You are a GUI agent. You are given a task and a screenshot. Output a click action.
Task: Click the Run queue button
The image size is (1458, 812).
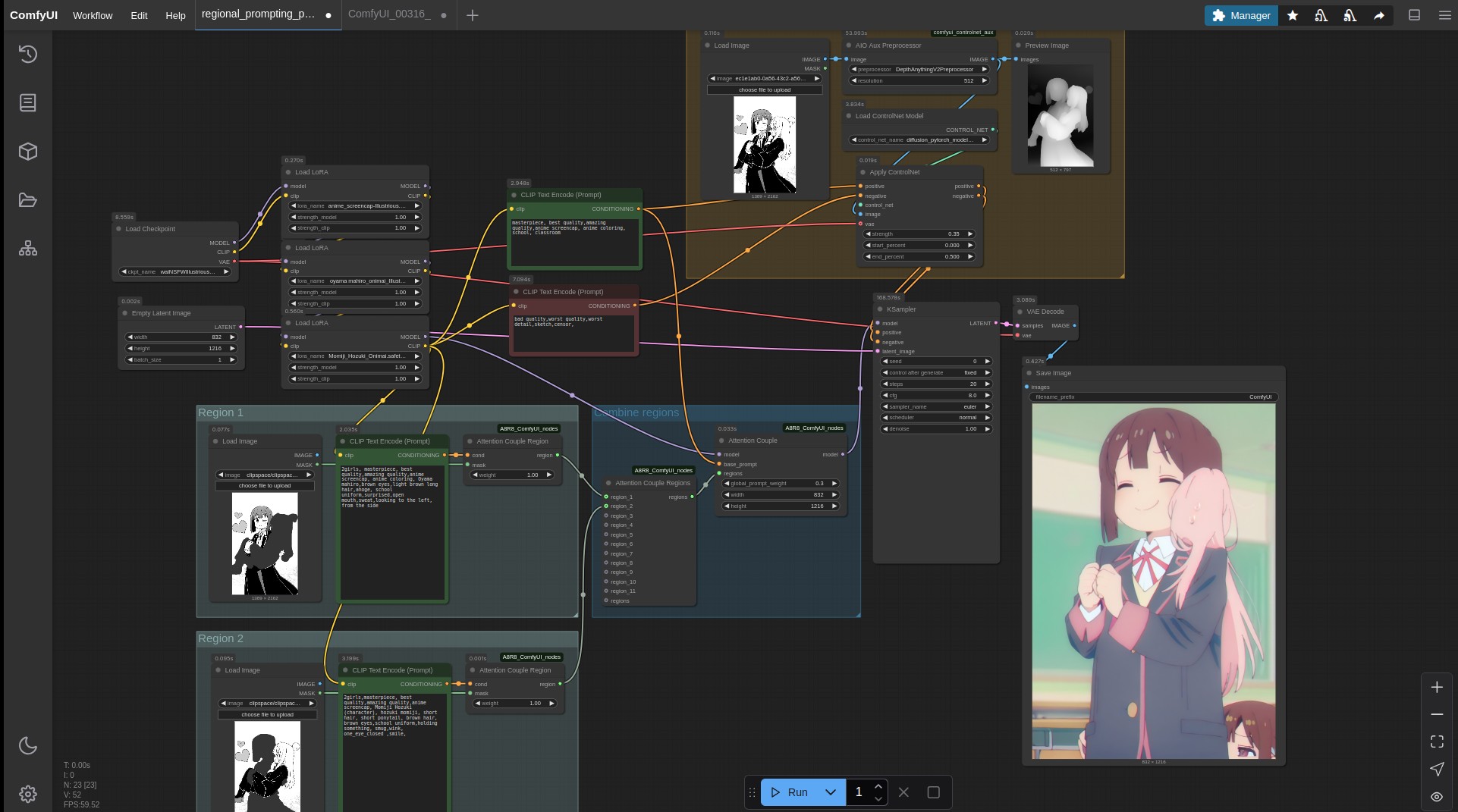pyautogui.click(x=789, y=792)
